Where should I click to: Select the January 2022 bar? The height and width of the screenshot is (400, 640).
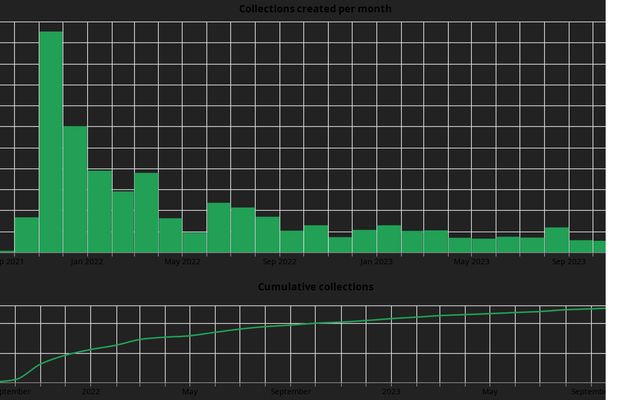tap(99, 211)
